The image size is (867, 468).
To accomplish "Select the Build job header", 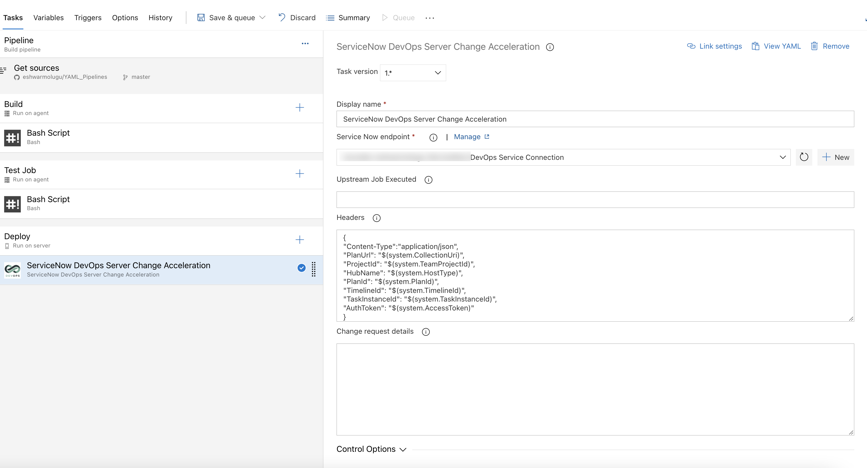I will coord(161,108).
